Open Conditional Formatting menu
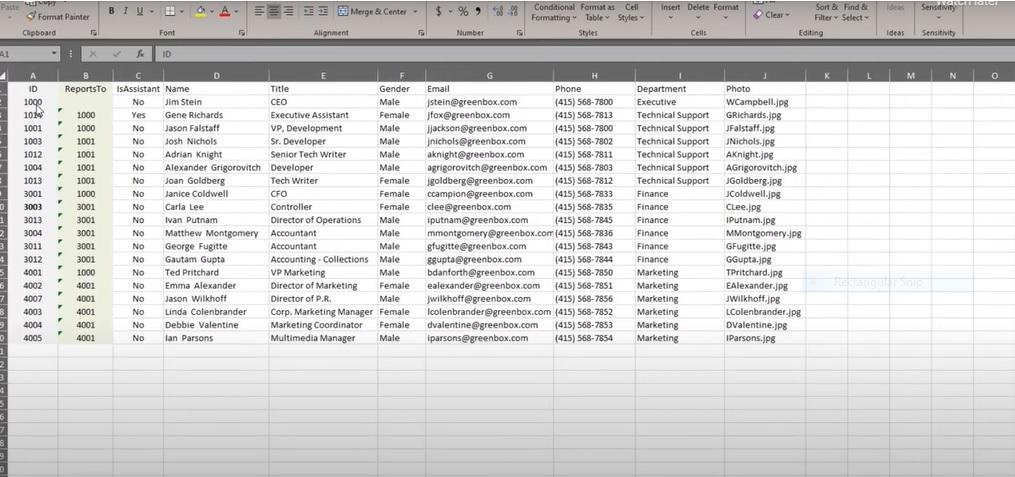Viewport: 1015px width, 477px height. click(x=553, y=12)
